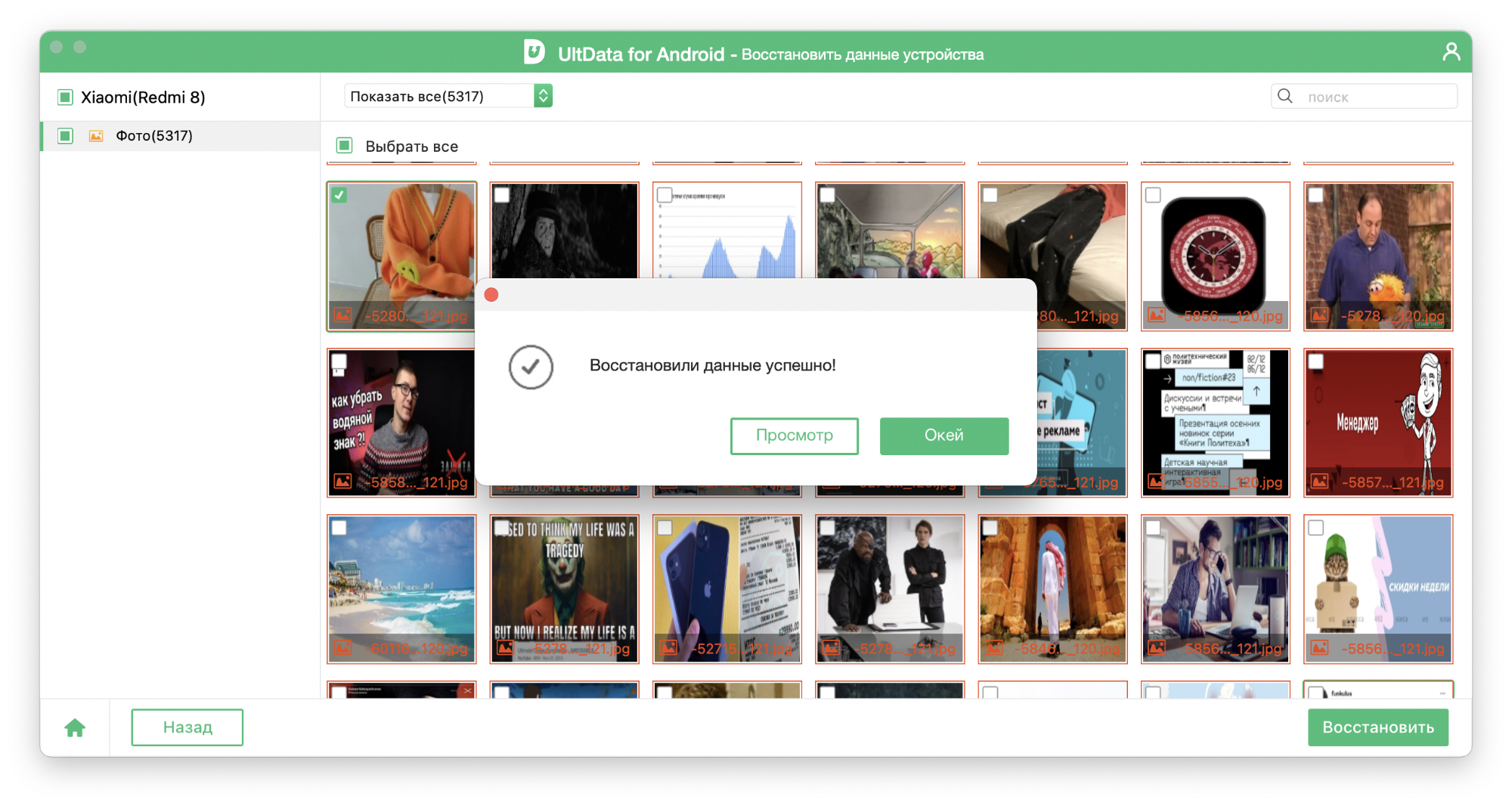Image resolution: width=1512 pixels, height=806 pixels.
Task: Click the Просмотр button
Action: click(x=795, y=436)
